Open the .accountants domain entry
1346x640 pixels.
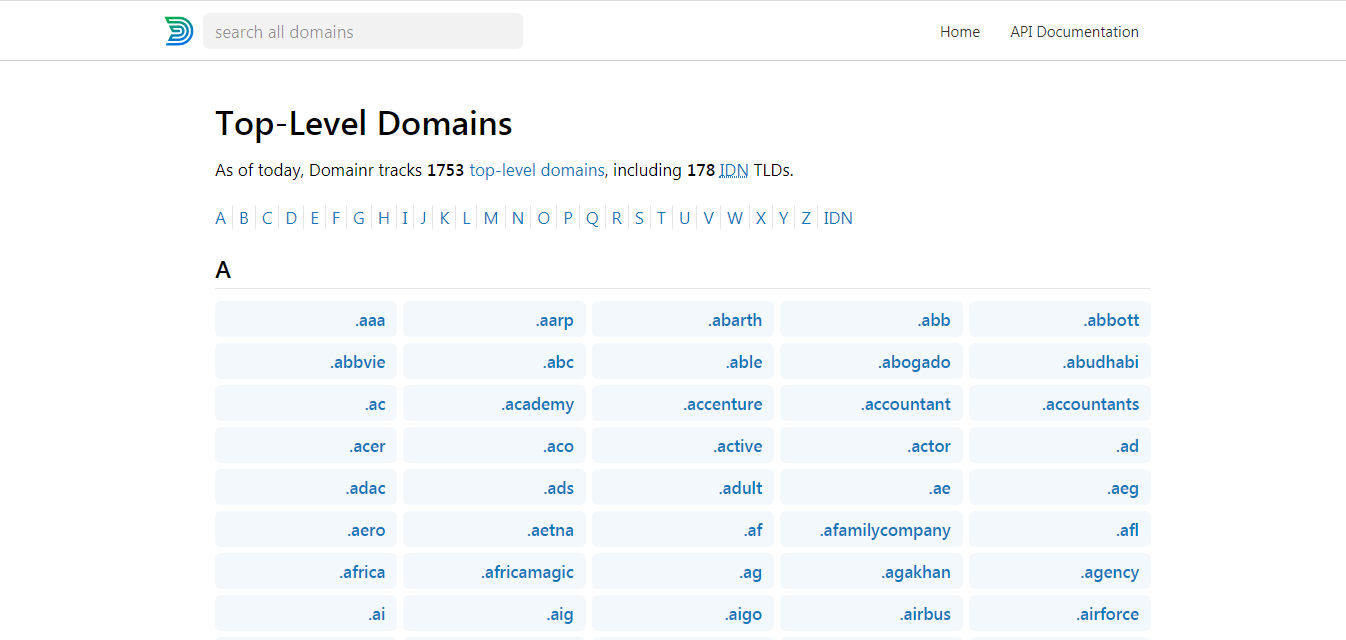click(x=1059, y=403)
